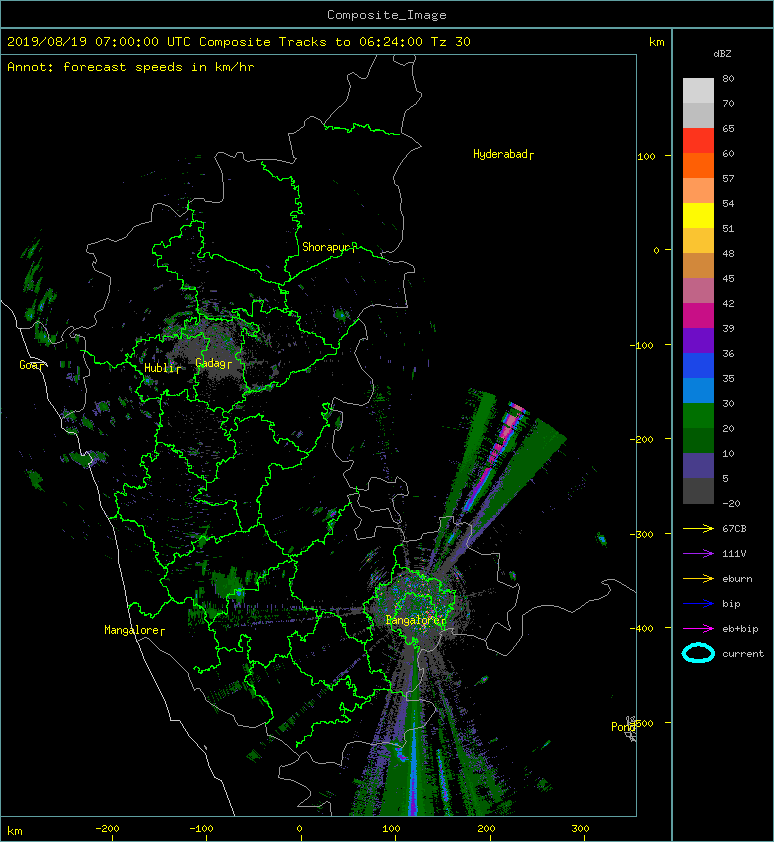Pick the mauve pink 45 dBZ swatch
The width and height of the screenshot is (774, 842).
click(698, 291)
